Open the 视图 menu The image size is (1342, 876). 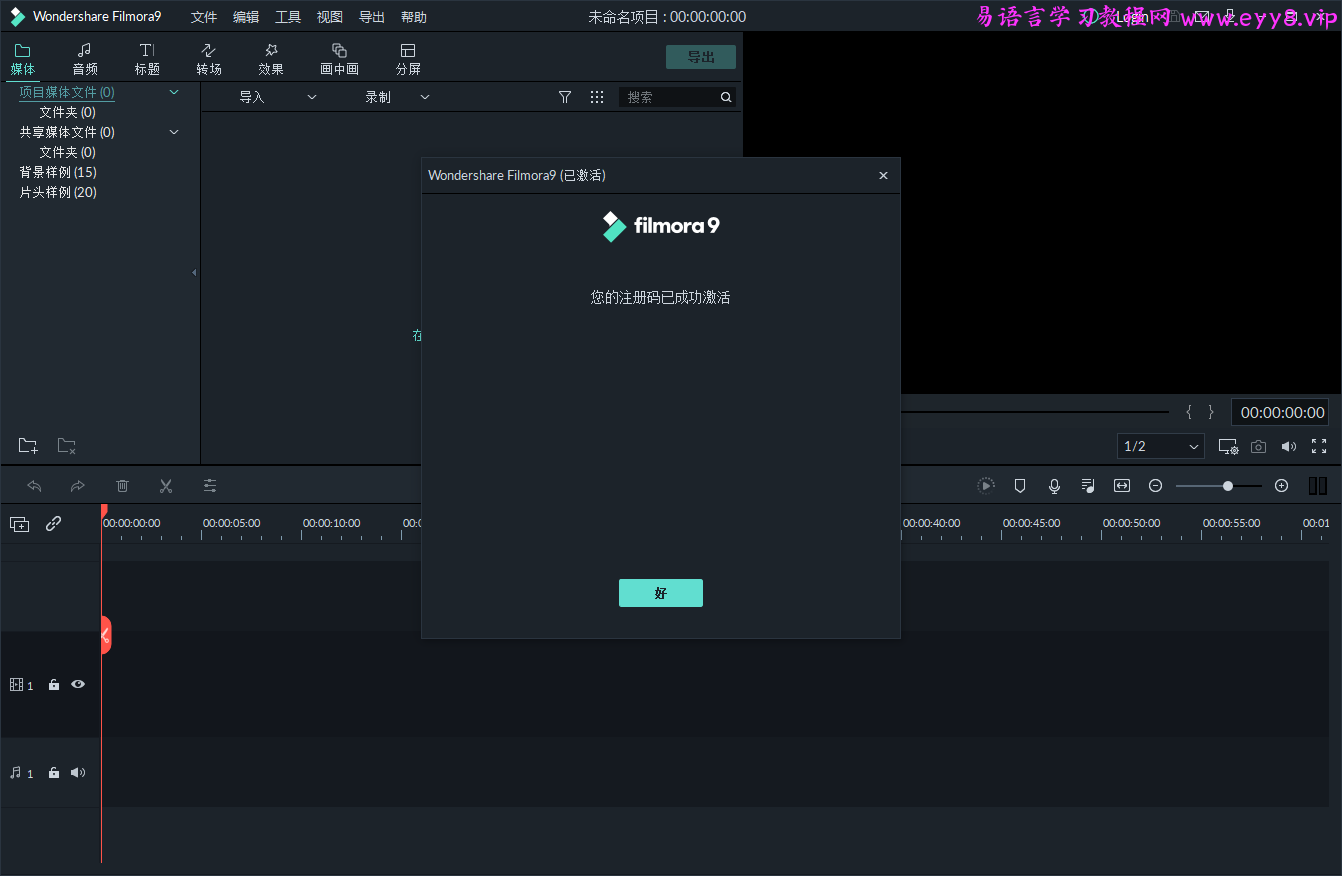coord(330,17)
